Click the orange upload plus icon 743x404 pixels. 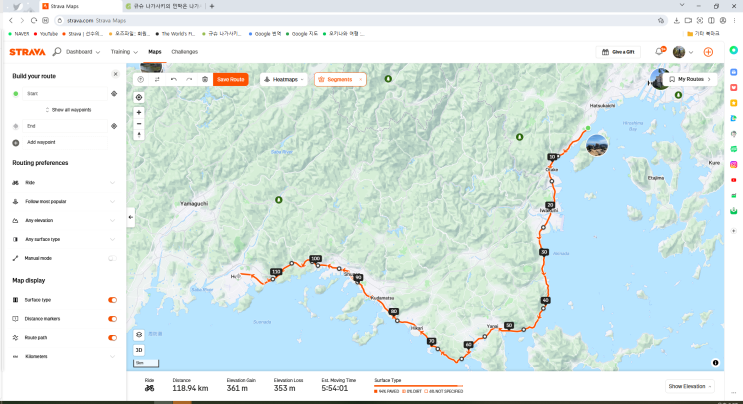pyautogui.click(x=708, y=52)
